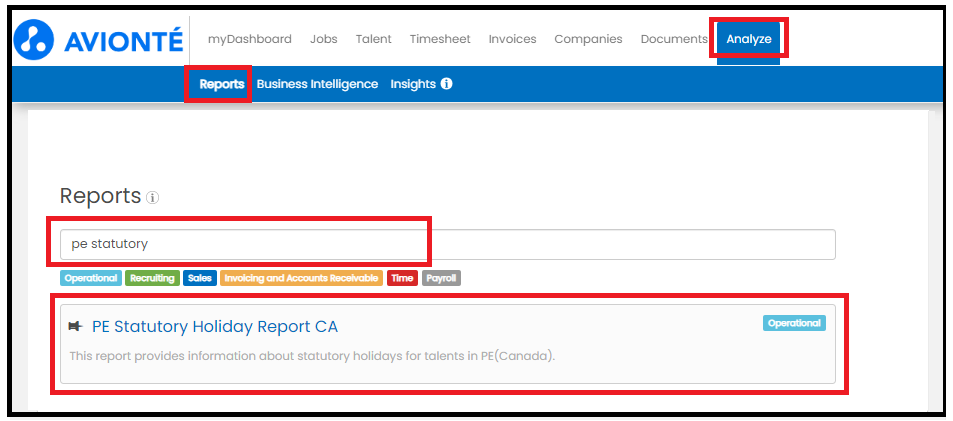The width and height of the screenshot is (953, 421).
Task: Navigate to Invoices
Action: coord(512,39)
